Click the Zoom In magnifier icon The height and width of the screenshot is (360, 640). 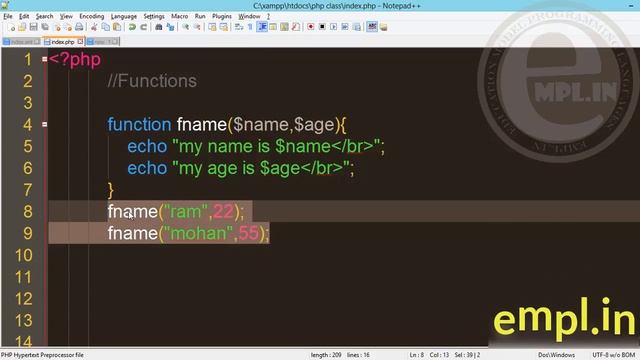point(185,27)
